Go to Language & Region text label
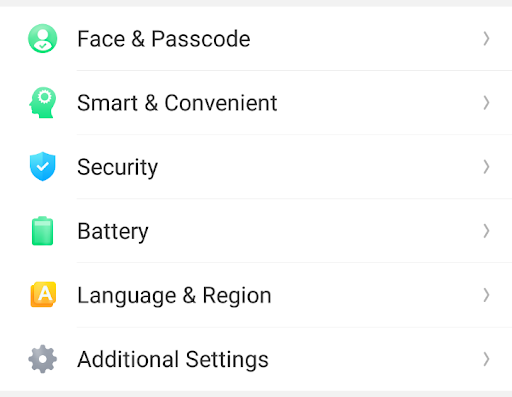This screenshot has height=397, width=512. (174, 296)
